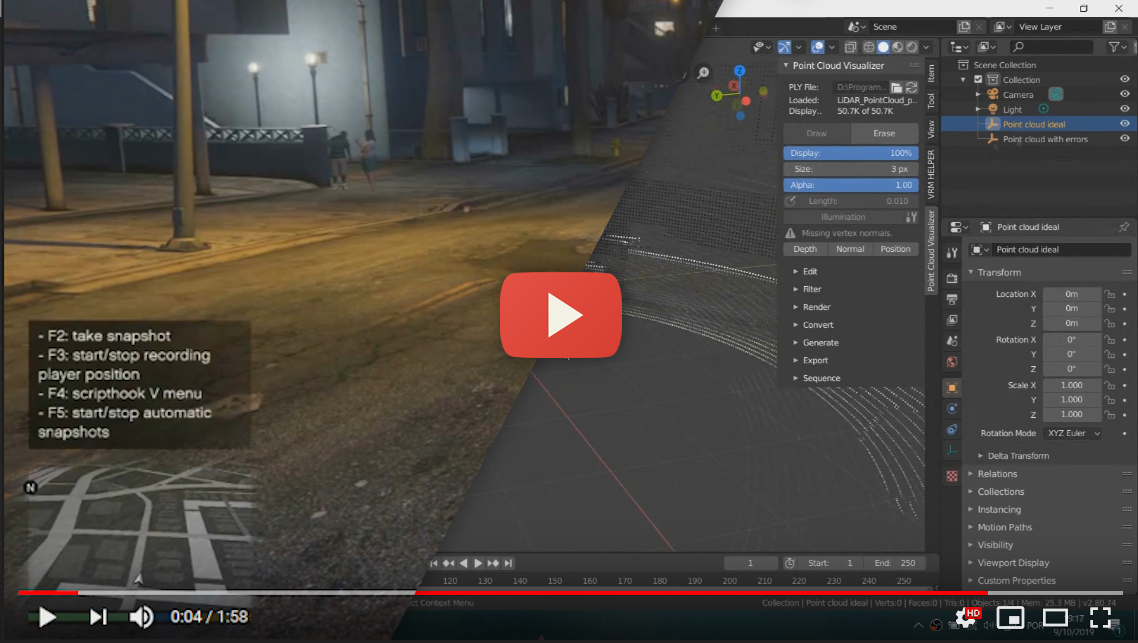Image resolution: width=1138 pixels, height=643 pixels.
Task: Select Normal shading button
Action: pyautogui.click(x=850, y=249)
